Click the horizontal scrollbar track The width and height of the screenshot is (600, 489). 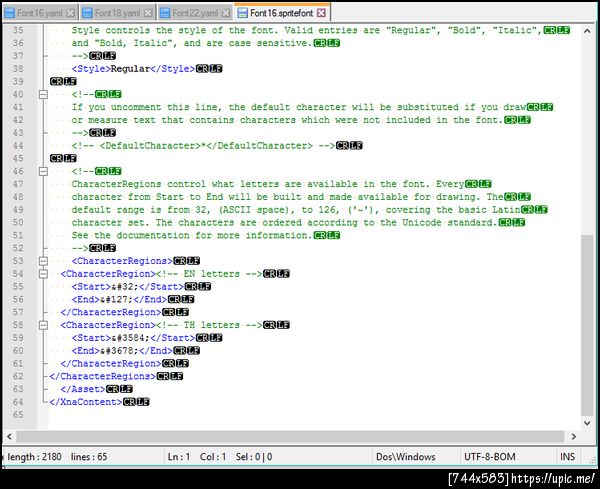290,436
